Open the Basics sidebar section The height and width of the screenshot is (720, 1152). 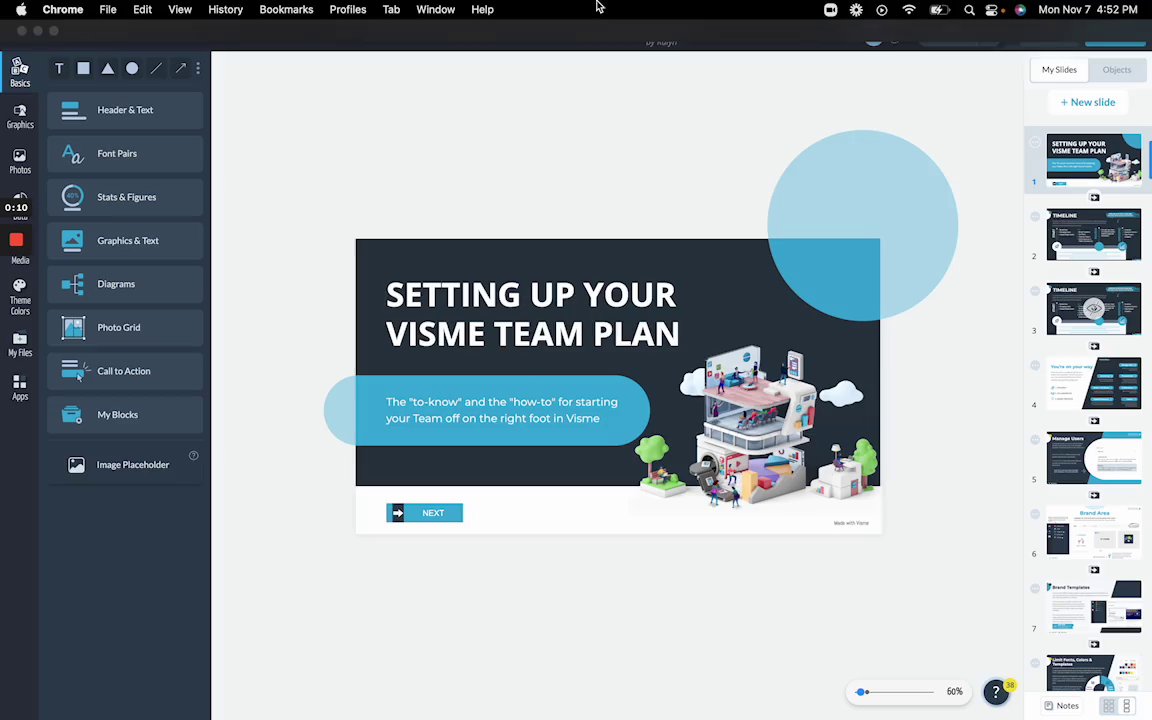tap(20, 72)
